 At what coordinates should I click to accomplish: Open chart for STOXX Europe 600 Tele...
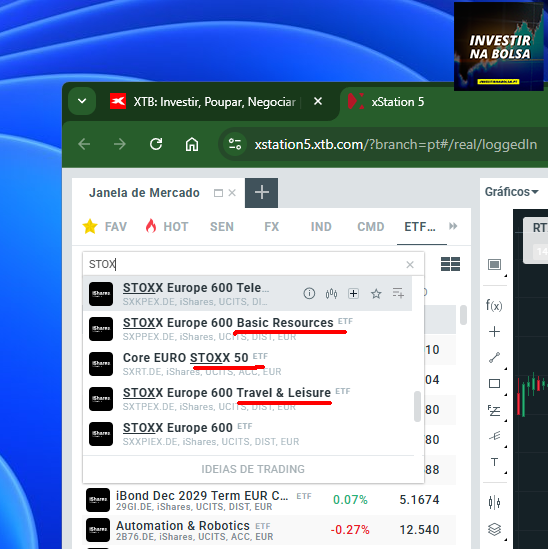pyautogui.click(x=331, y=293)
